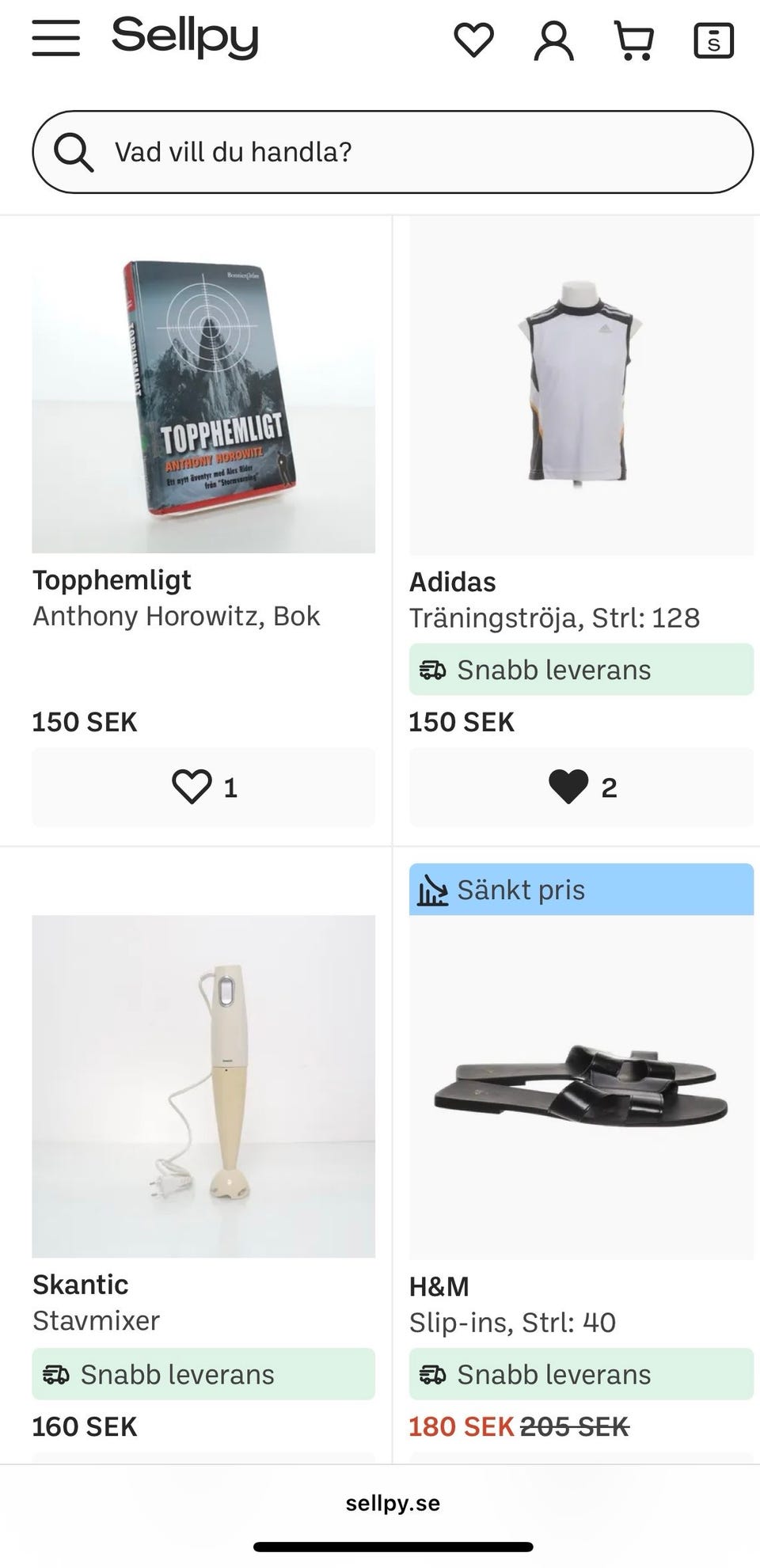The image size is (760, 1568).
Task: Click the Topphemligt product title
Action: pos(112,580)
